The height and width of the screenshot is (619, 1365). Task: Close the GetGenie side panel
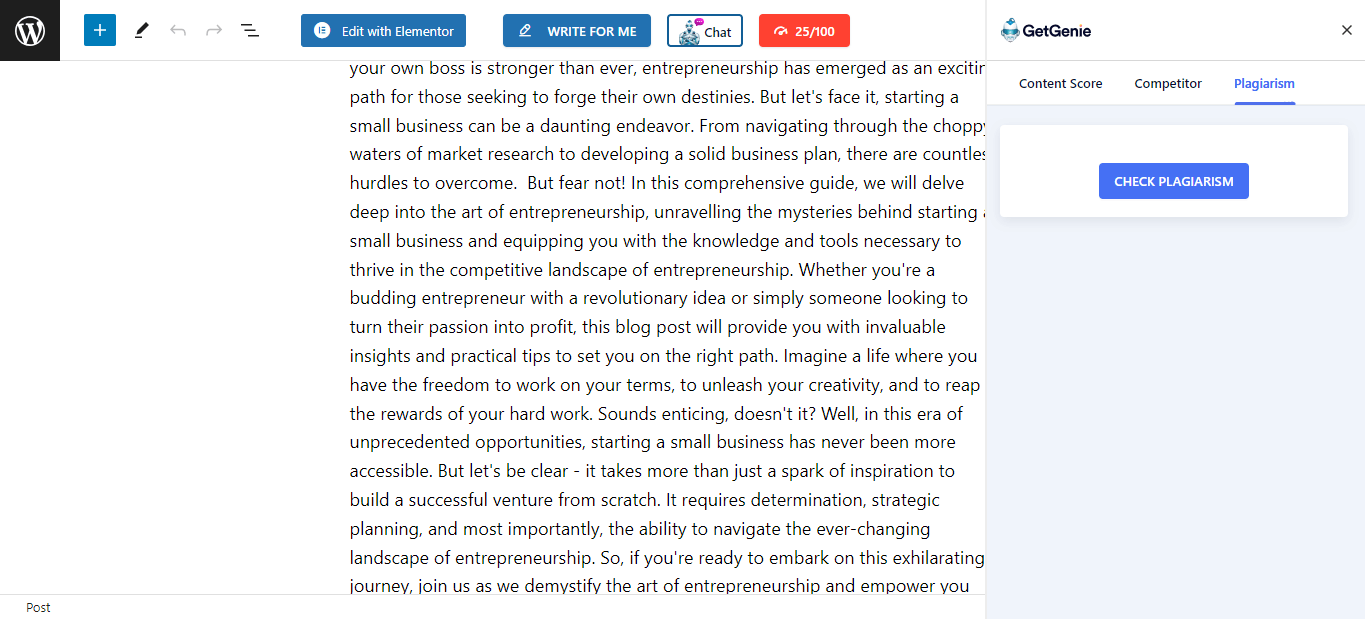pyautogui.click(x=1347, y=30)
